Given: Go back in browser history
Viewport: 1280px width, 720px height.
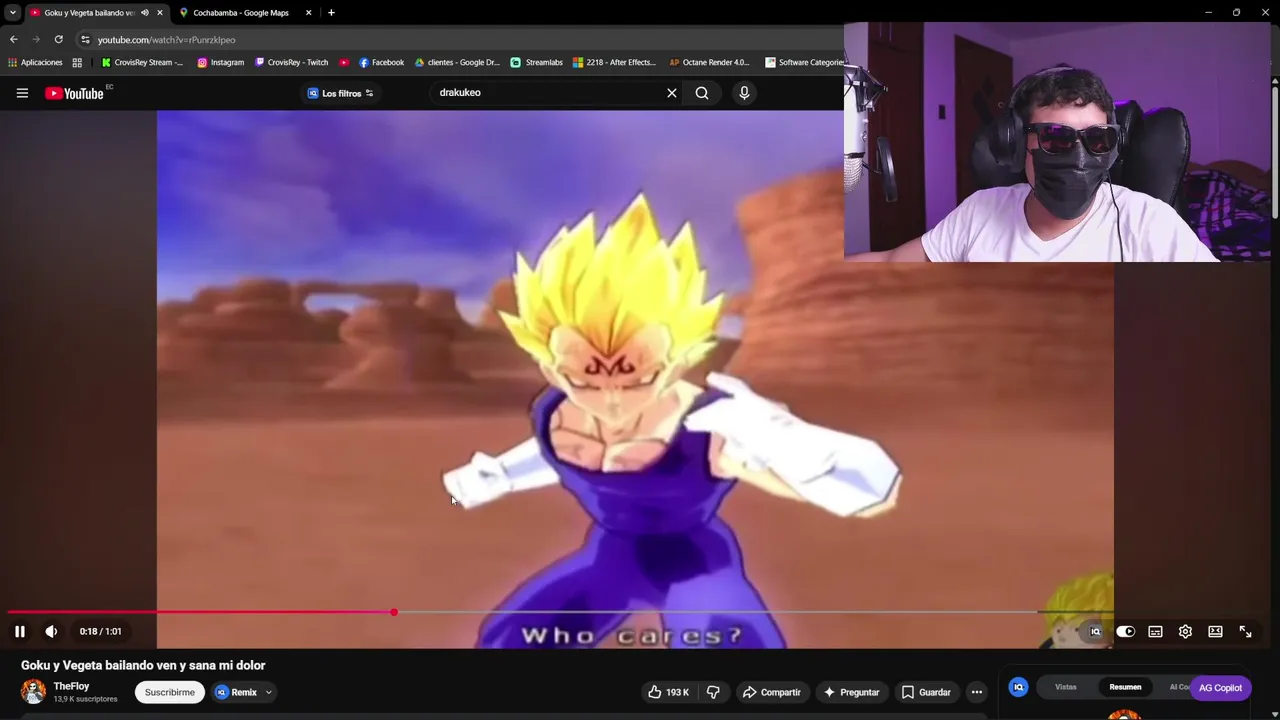Looking at the screenshot, I should coord(13,39).
